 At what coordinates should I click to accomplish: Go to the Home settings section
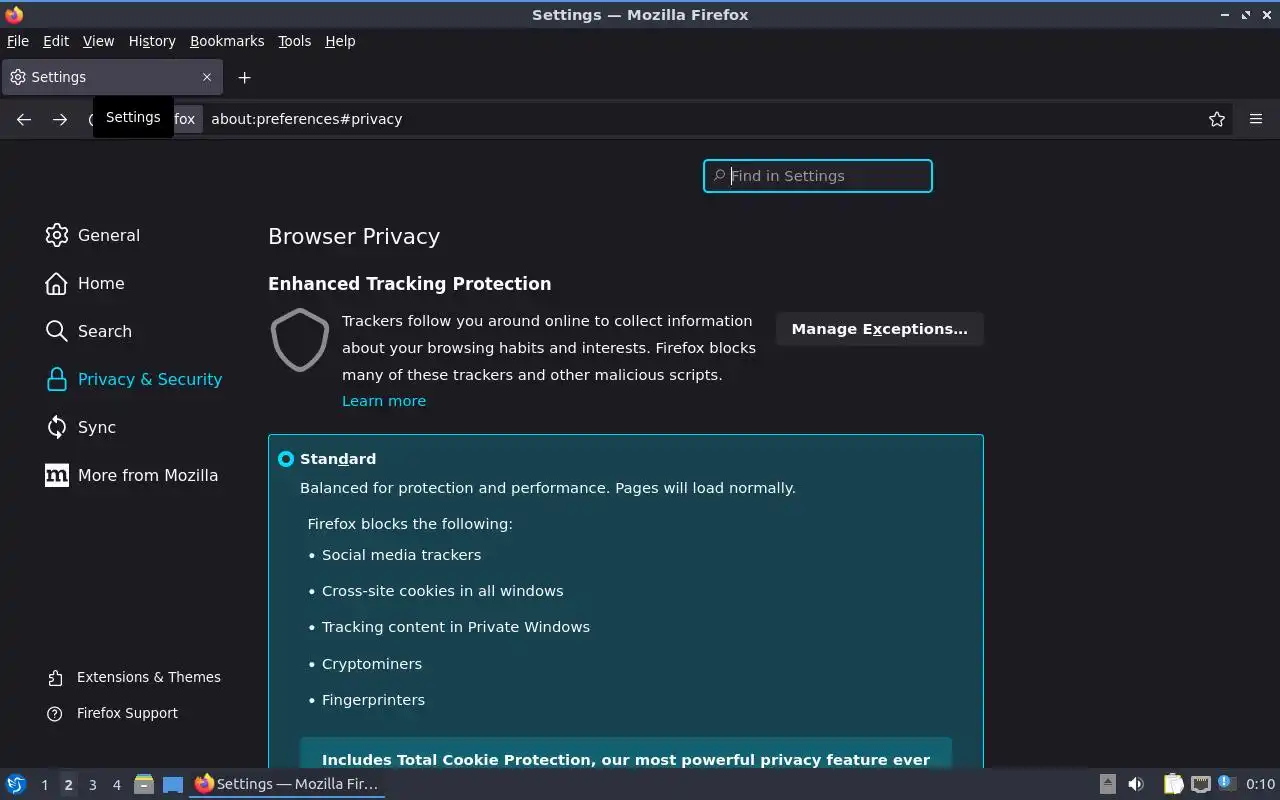pyautogui.click(x=85, y=283)
